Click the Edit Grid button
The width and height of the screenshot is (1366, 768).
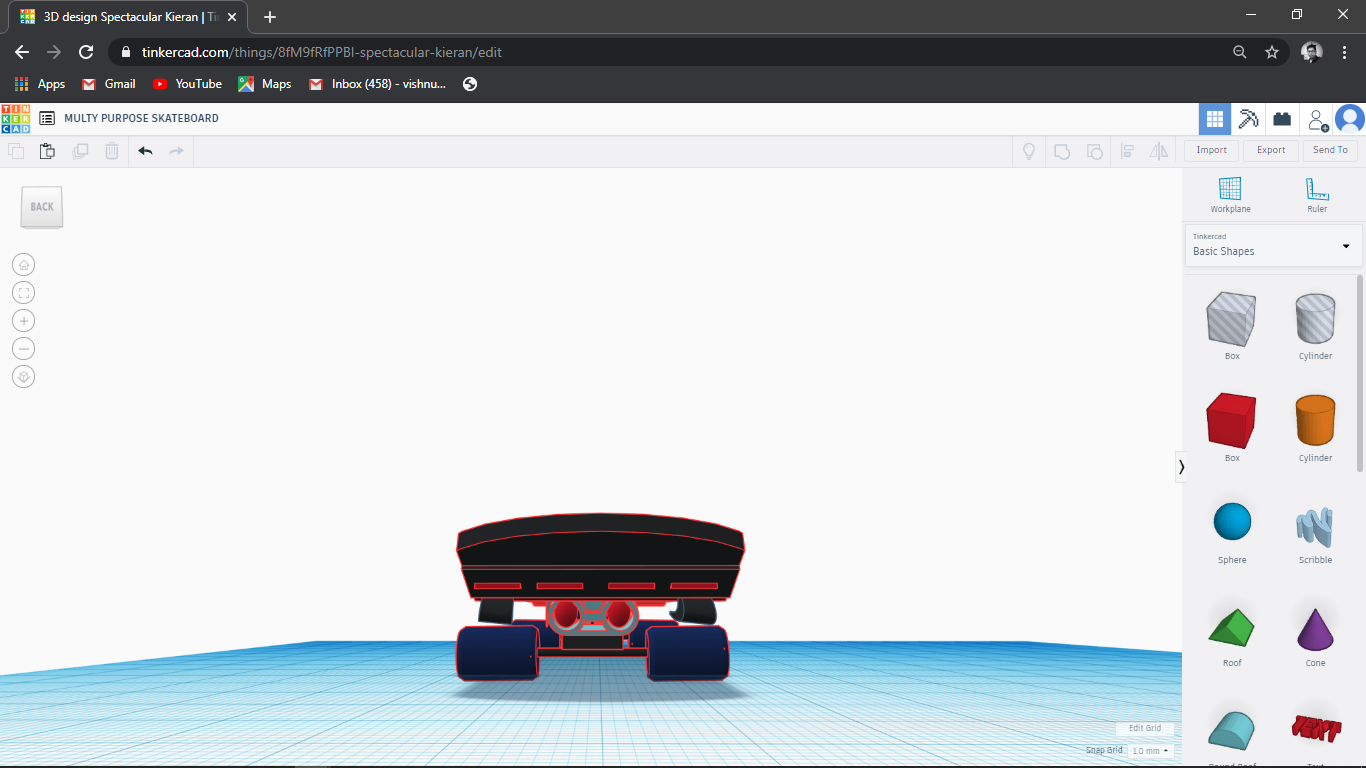1145,728
